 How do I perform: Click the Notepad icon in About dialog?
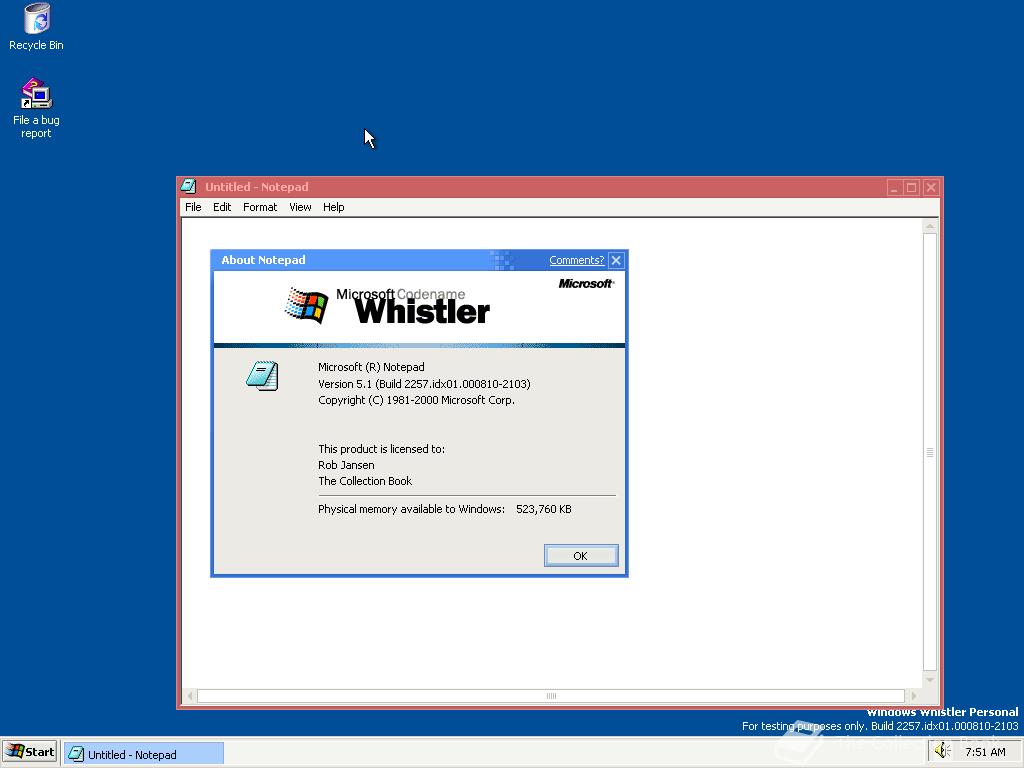[263, 376]
